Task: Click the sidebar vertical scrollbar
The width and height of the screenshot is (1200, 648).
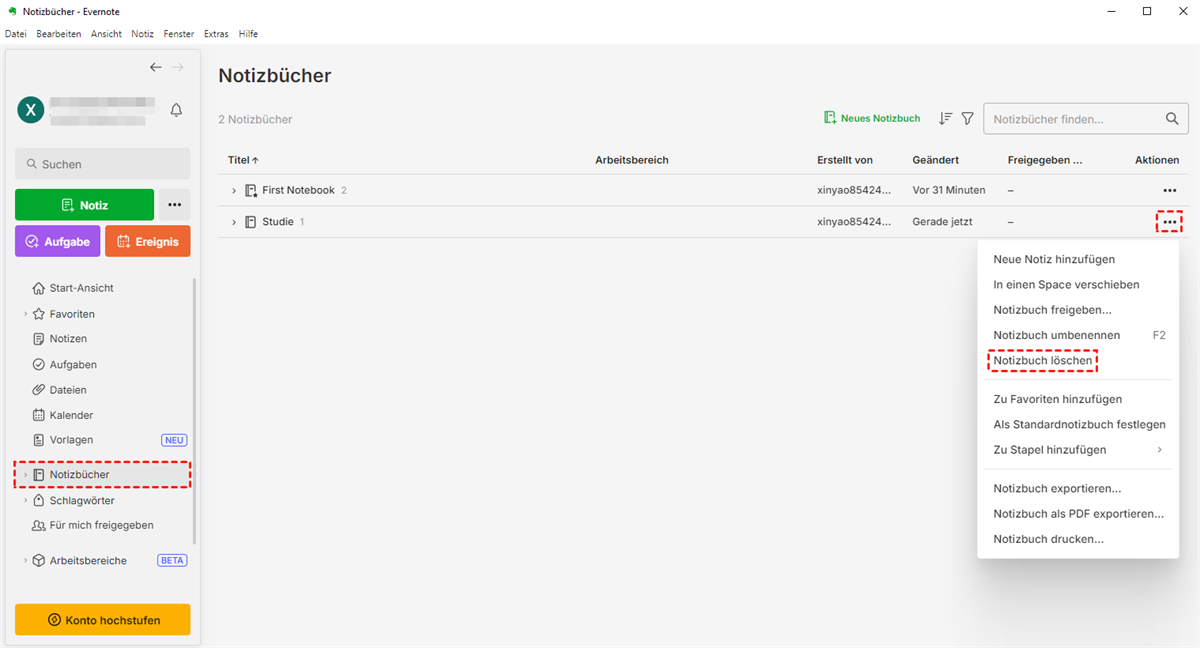Action: pyautogui.click(x=195, y=410)
